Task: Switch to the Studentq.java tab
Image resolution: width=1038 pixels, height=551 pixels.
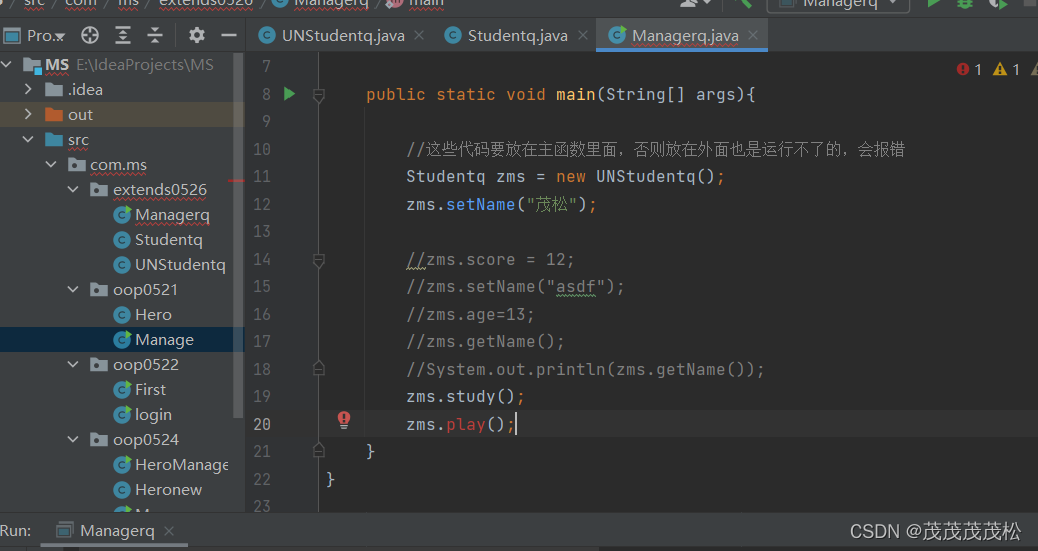Action: [x=517, y=36]
